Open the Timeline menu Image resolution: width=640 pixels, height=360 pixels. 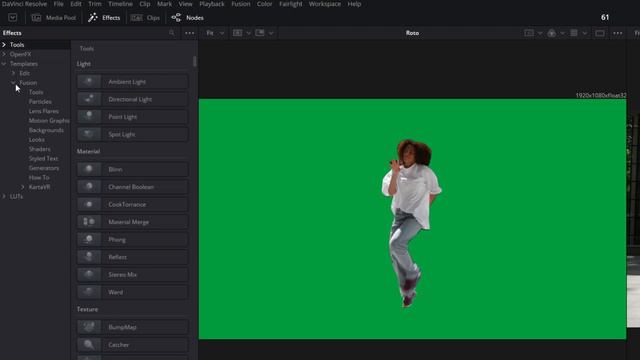120,4
